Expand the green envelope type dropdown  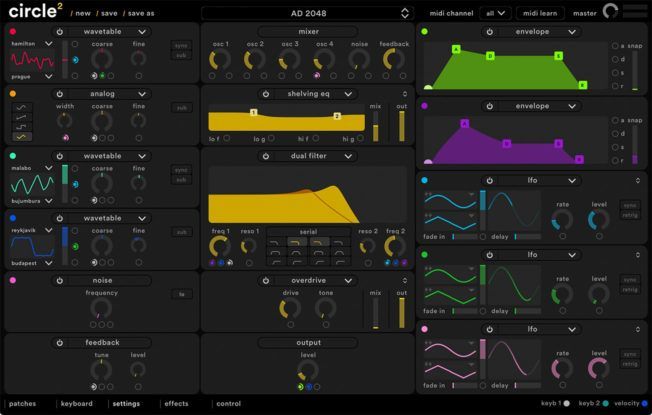point(572,32)
